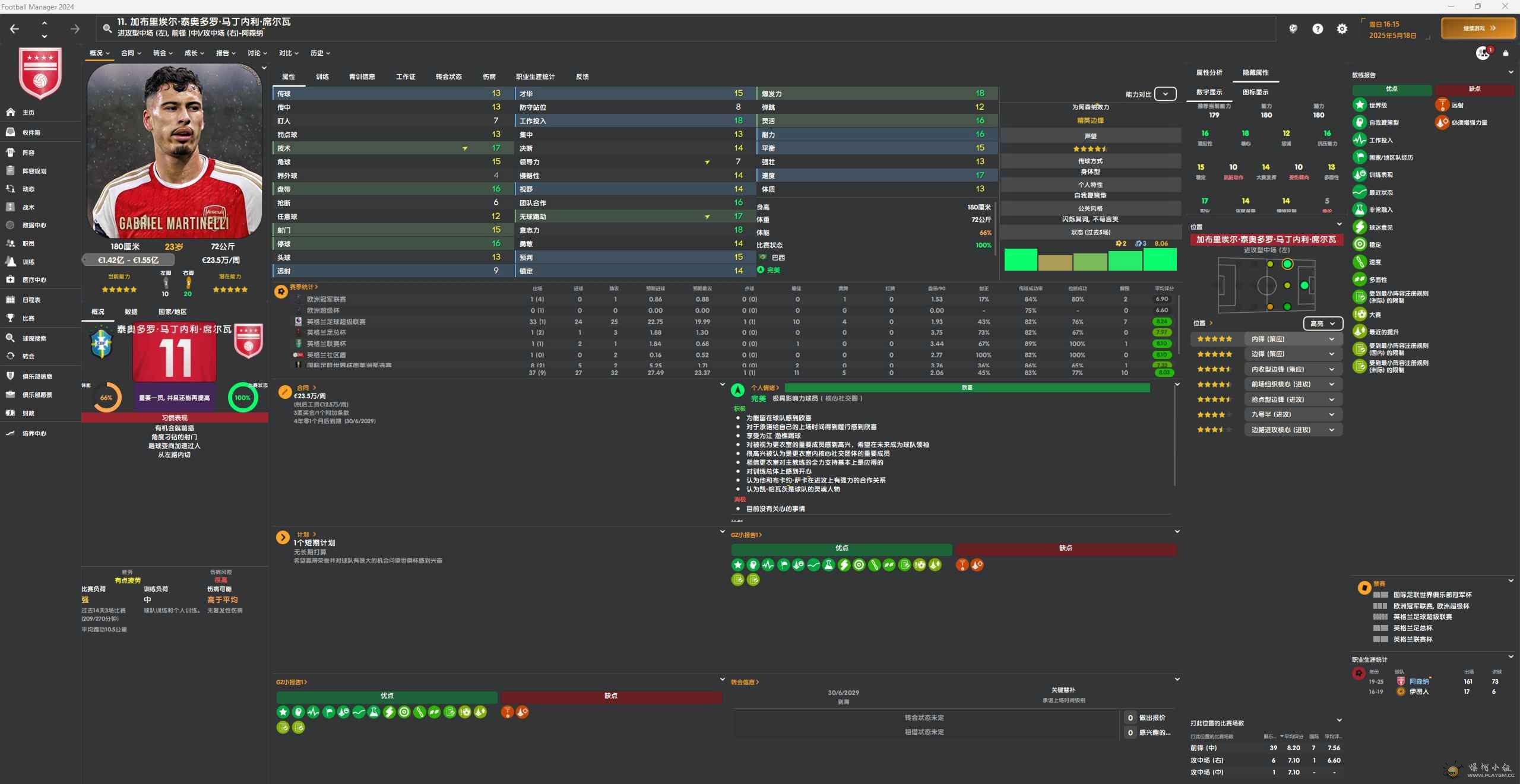Open the 训练 training tab

tap(322, 77)
